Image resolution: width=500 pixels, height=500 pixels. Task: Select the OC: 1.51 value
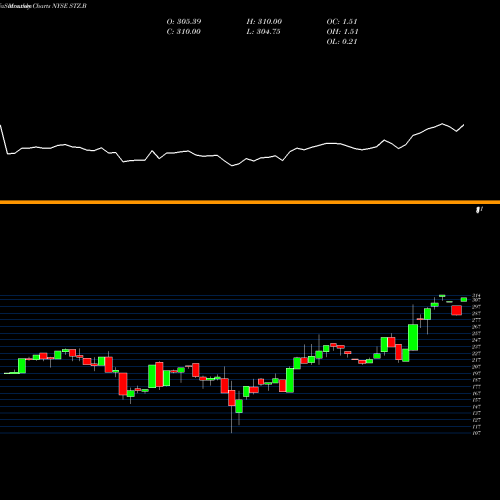pyautogui.click(x=342, y=22)
